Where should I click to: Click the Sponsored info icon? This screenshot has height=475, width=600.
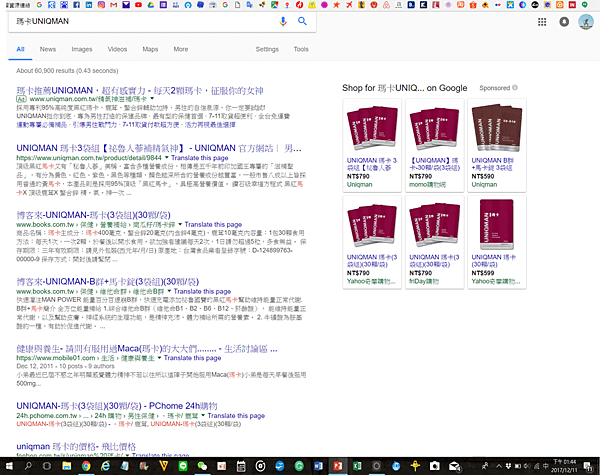[515, 88]
